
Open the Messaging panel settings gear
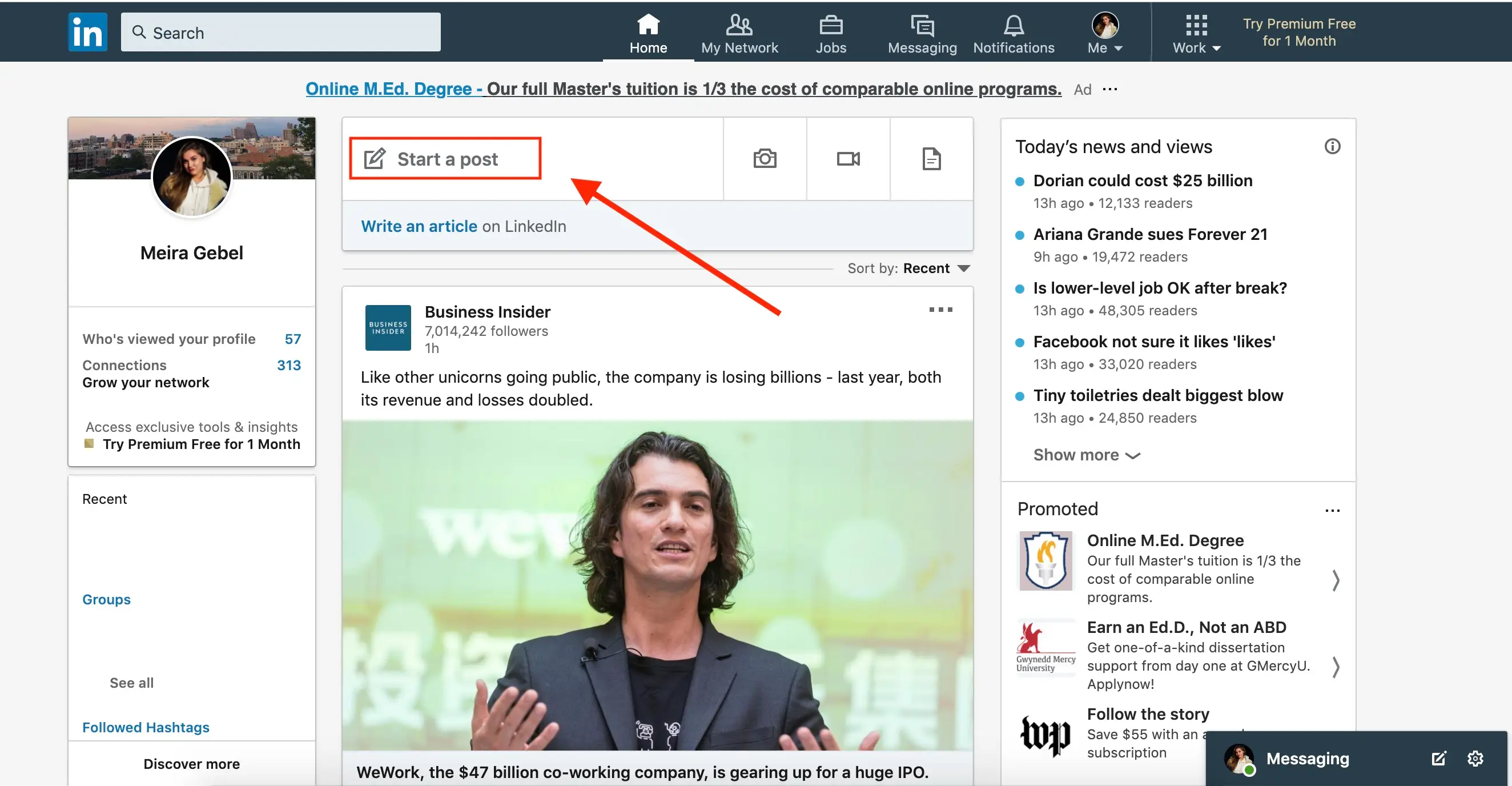tap(1474, 759)
